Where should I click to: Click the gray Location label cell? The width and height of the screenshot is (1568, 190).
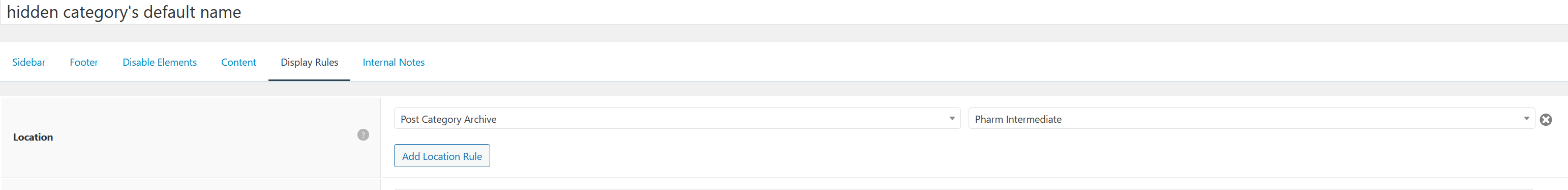(x=191, y=137)
